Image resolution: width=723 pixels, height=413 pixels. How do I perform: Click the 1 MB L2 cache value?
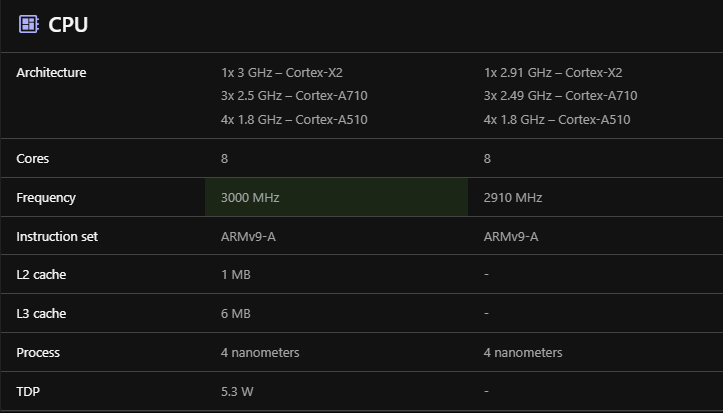[236, 275]
